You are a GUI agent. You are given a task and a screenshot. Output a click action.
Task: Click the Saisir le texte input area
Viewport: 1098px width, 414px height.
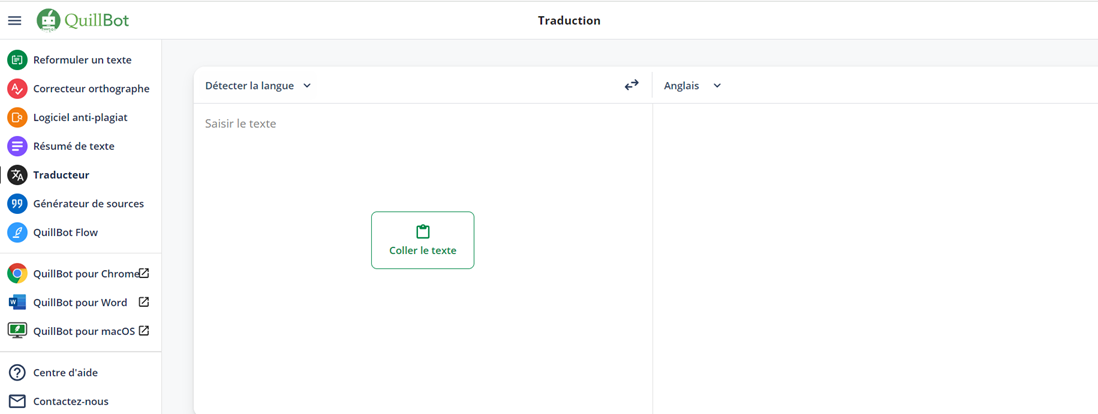pyautogui.click(x=423, y=259)
